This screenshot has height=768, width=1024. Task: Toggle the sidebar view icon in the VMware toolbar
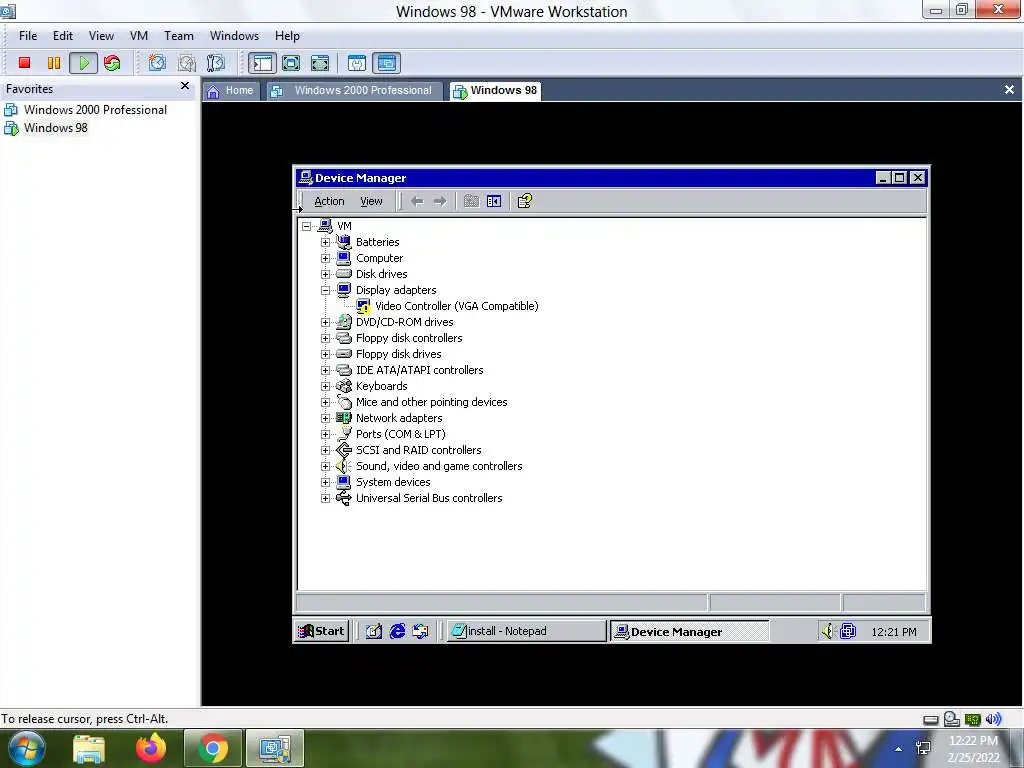262,63
